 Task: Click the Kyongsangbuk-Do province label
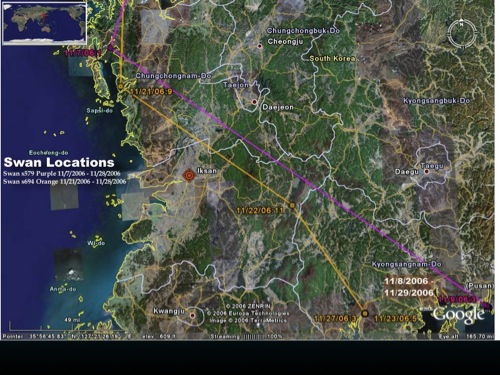click(437, 101)
